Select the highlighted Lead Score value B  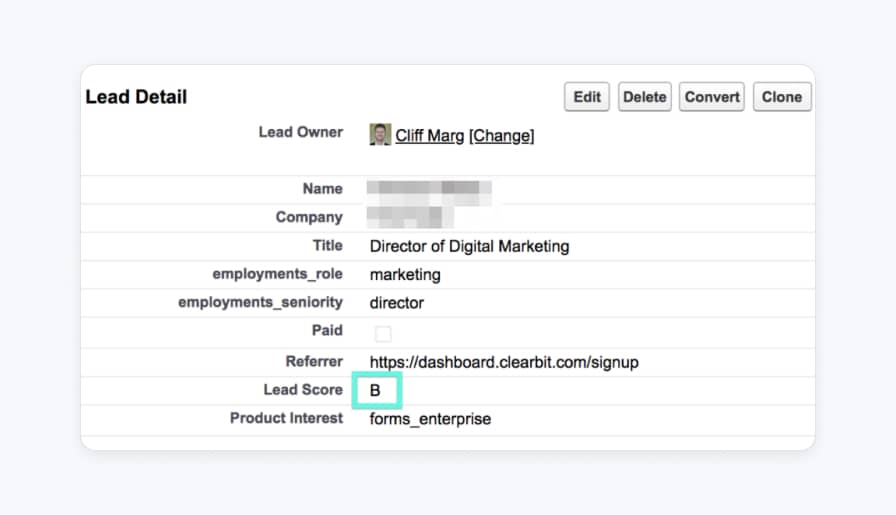pyautogui.click(x=376, y=390)
